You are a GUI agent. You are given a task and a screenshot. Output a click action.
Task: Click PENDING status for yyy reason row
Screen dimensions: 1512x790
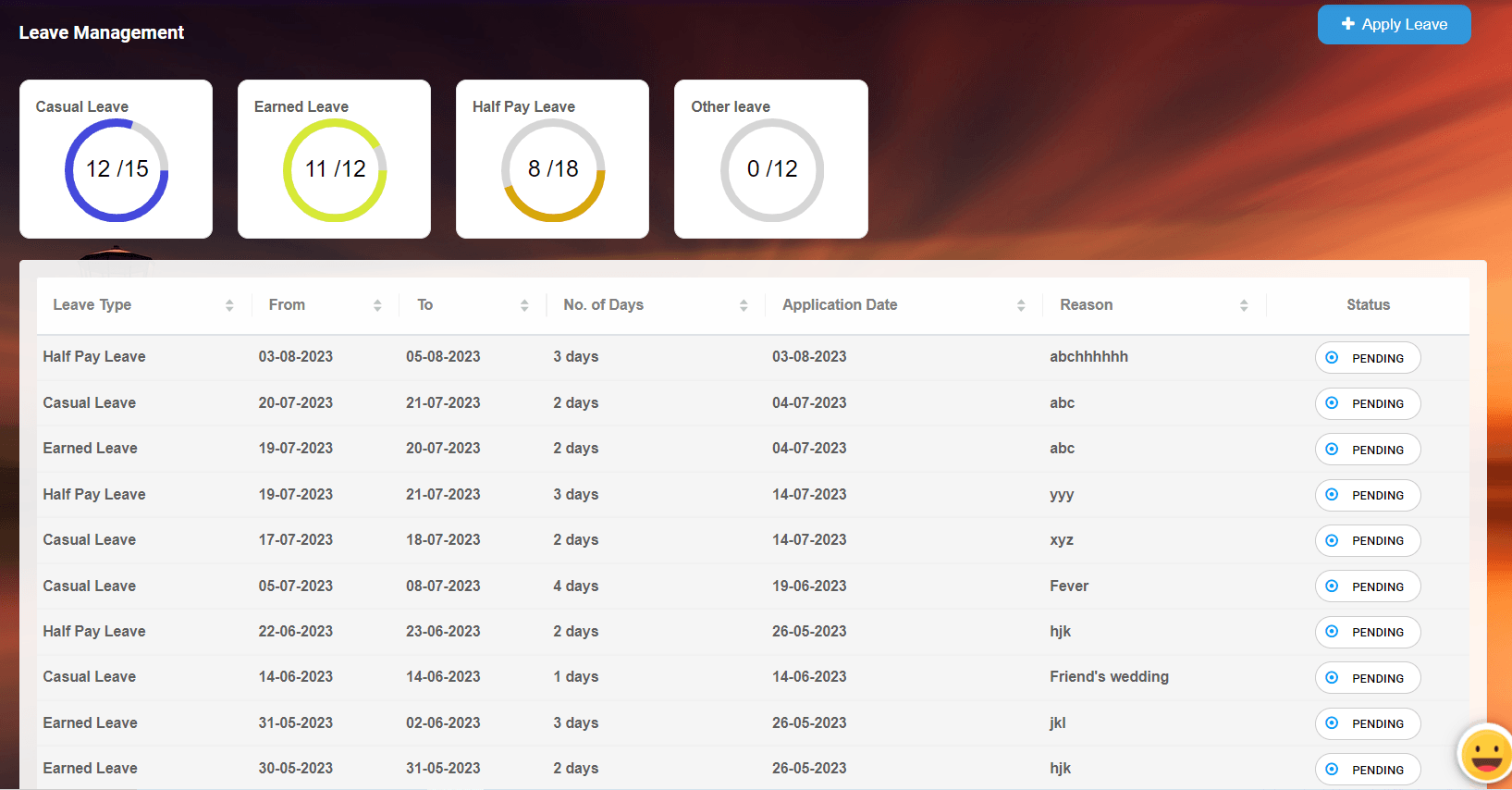(1367, 495)
